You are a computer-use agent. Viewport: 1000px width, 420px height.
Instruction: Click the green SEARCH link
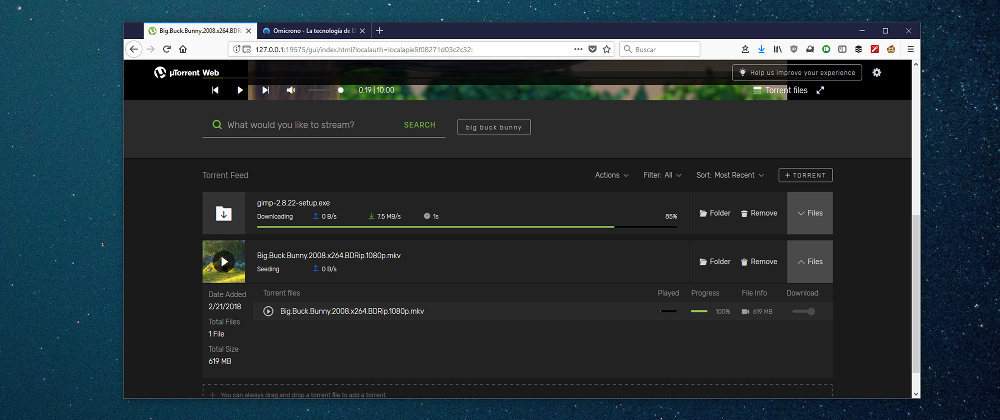[419, 126]
